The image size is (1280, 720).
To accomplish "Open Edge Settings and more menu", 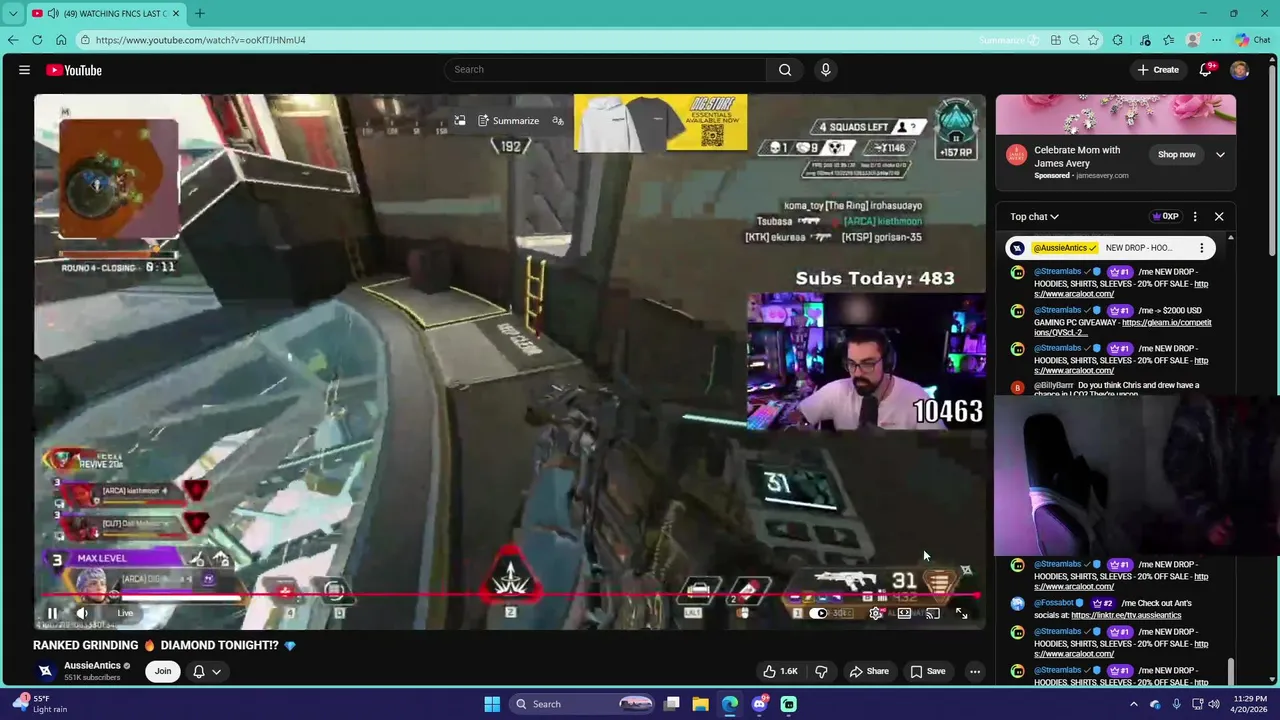I will click(1216, 40).
